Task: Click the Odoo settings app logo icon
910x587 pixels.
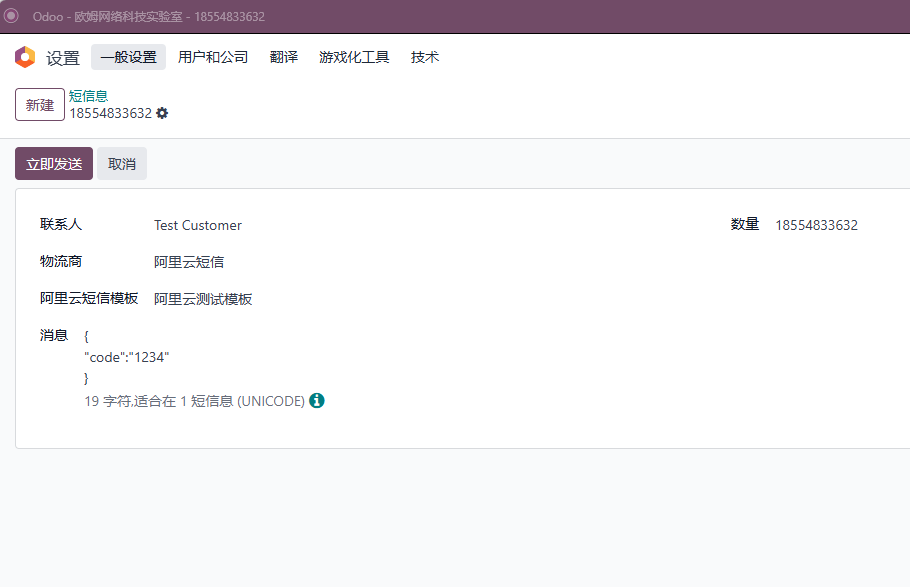Action: coord(25,57)
